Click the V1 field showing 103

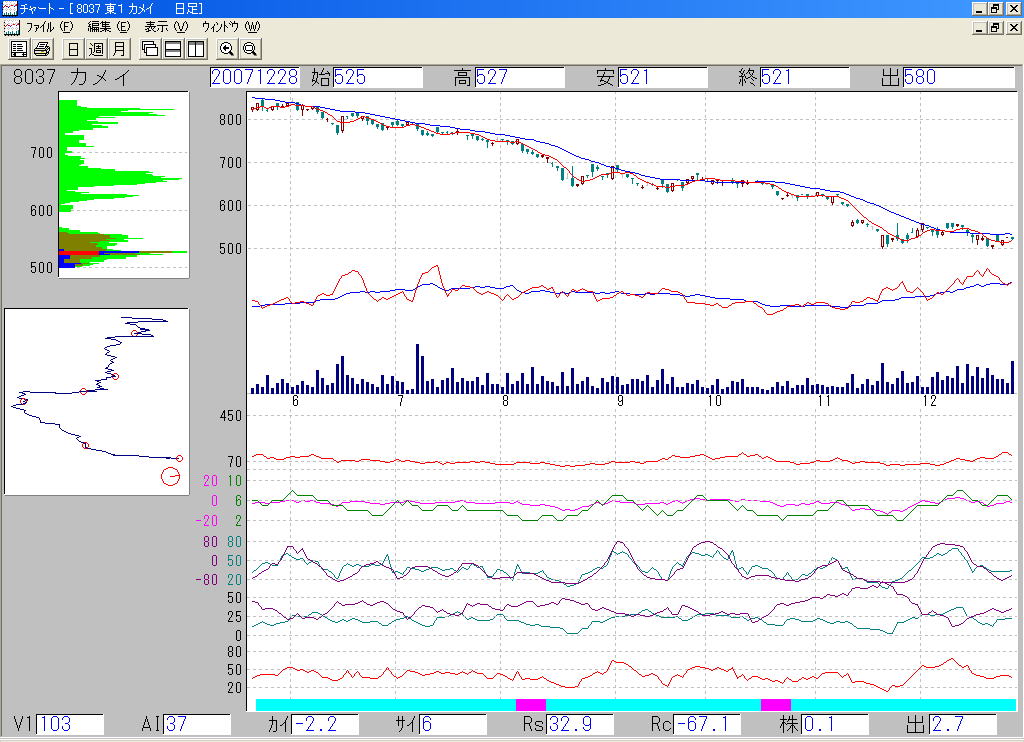(x=70, y=724)
